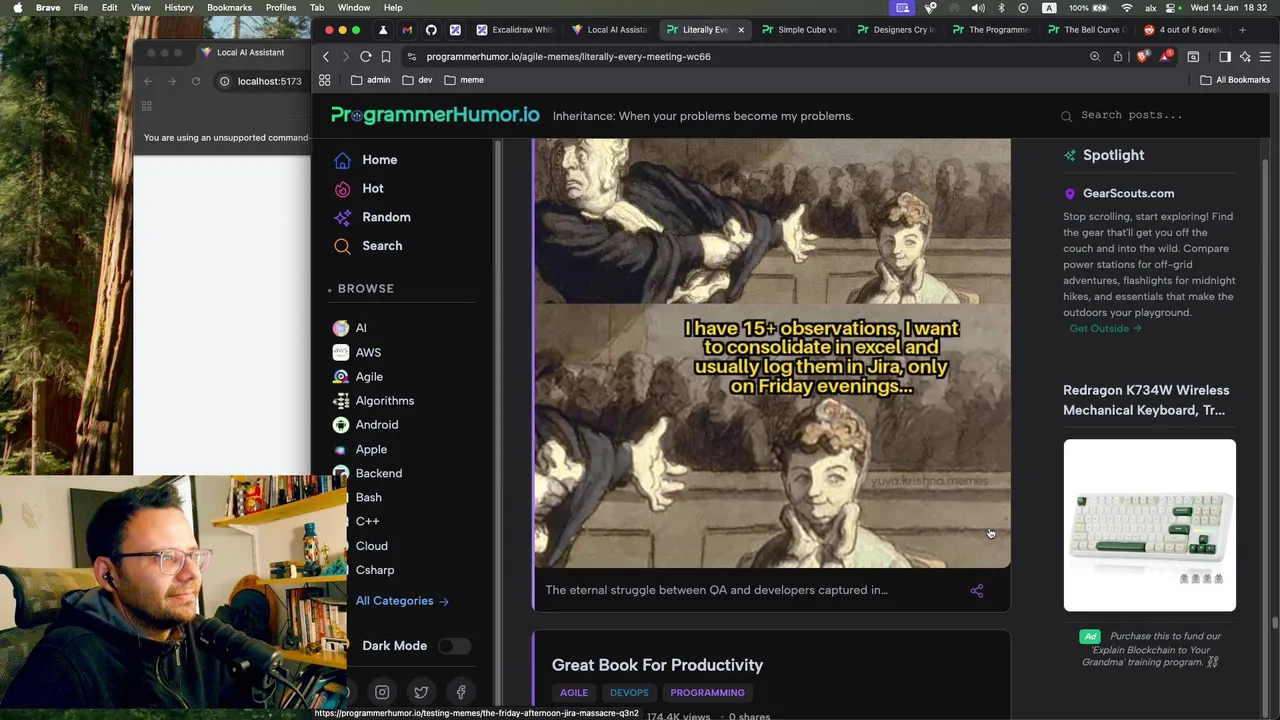This screenshot has height=720, width=1280.
Task: Close the Literally Every Meeting tab
Action: (741, 30)
